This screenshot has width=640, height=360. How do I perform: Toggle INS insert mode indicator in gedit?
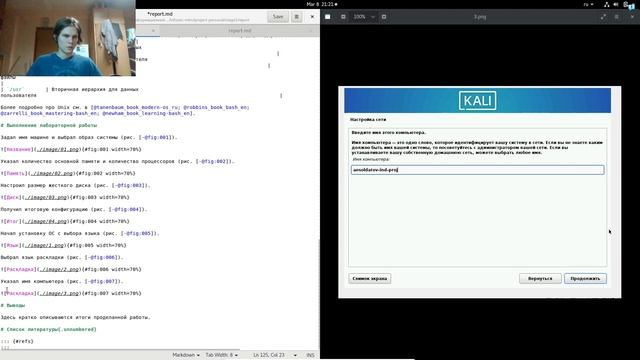(x=310, y=355)
